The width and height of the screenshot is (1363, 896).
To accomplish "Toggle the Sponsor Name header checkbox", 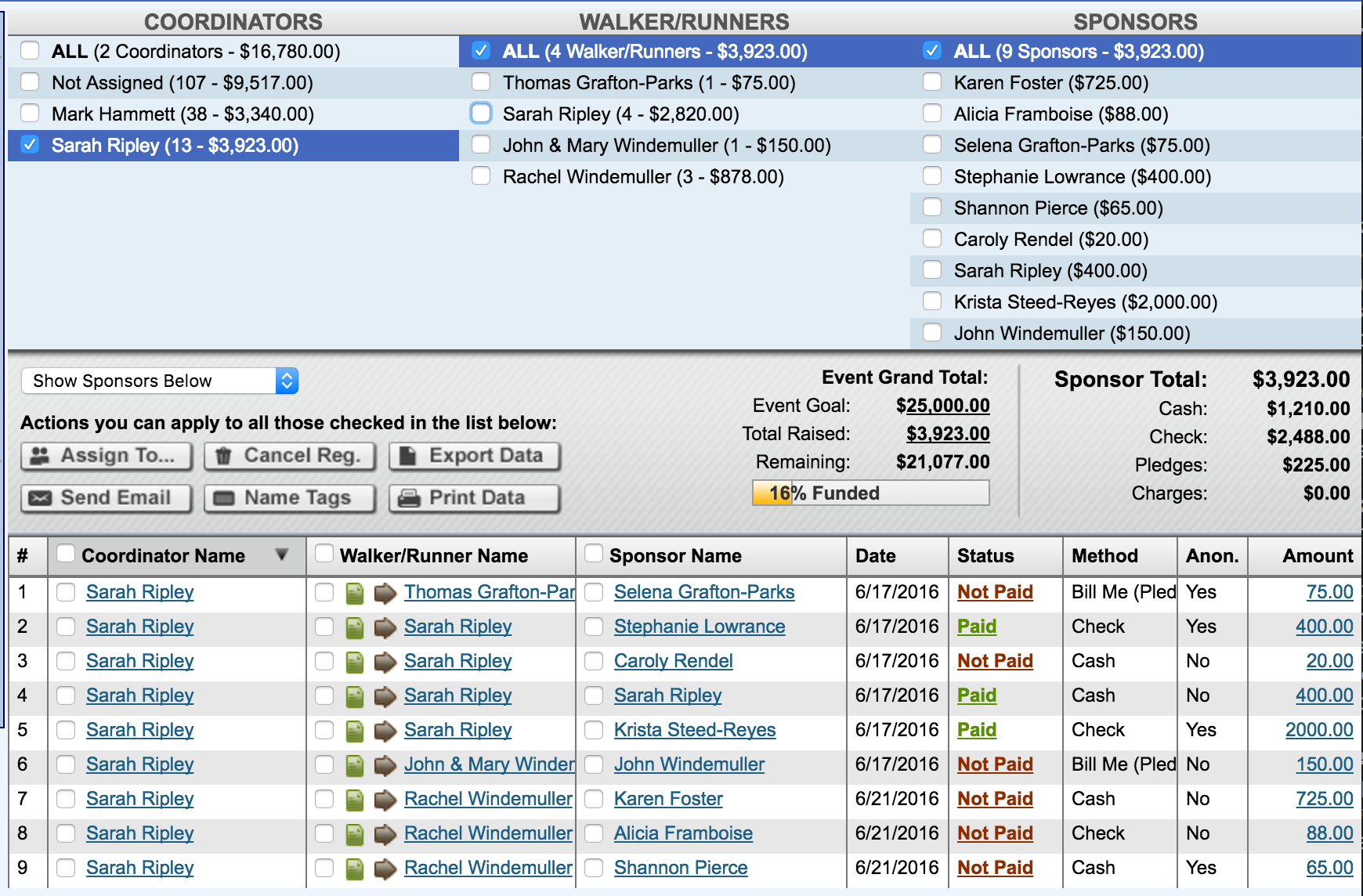I will [x=594, y=554].
